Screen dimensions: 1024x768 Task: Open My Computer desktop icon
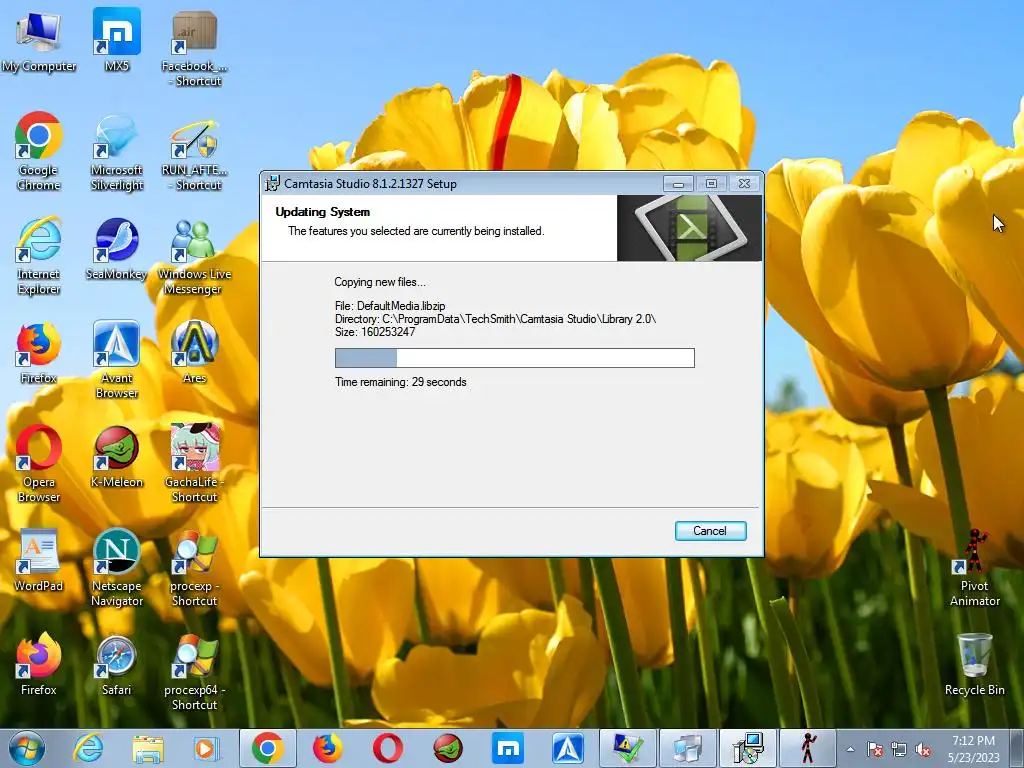(39, 41)
